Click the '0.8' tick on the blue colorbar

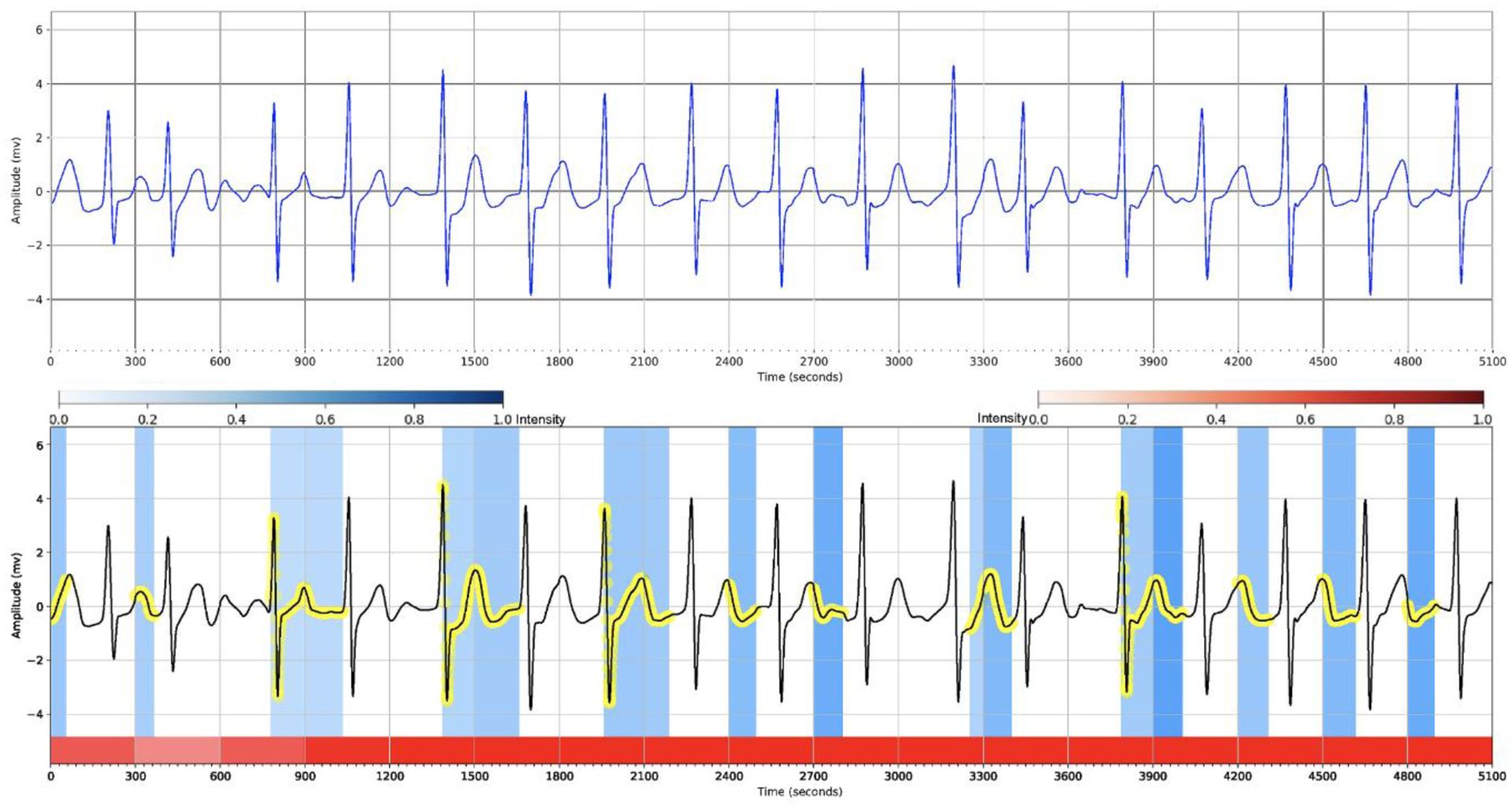point(414,420)
